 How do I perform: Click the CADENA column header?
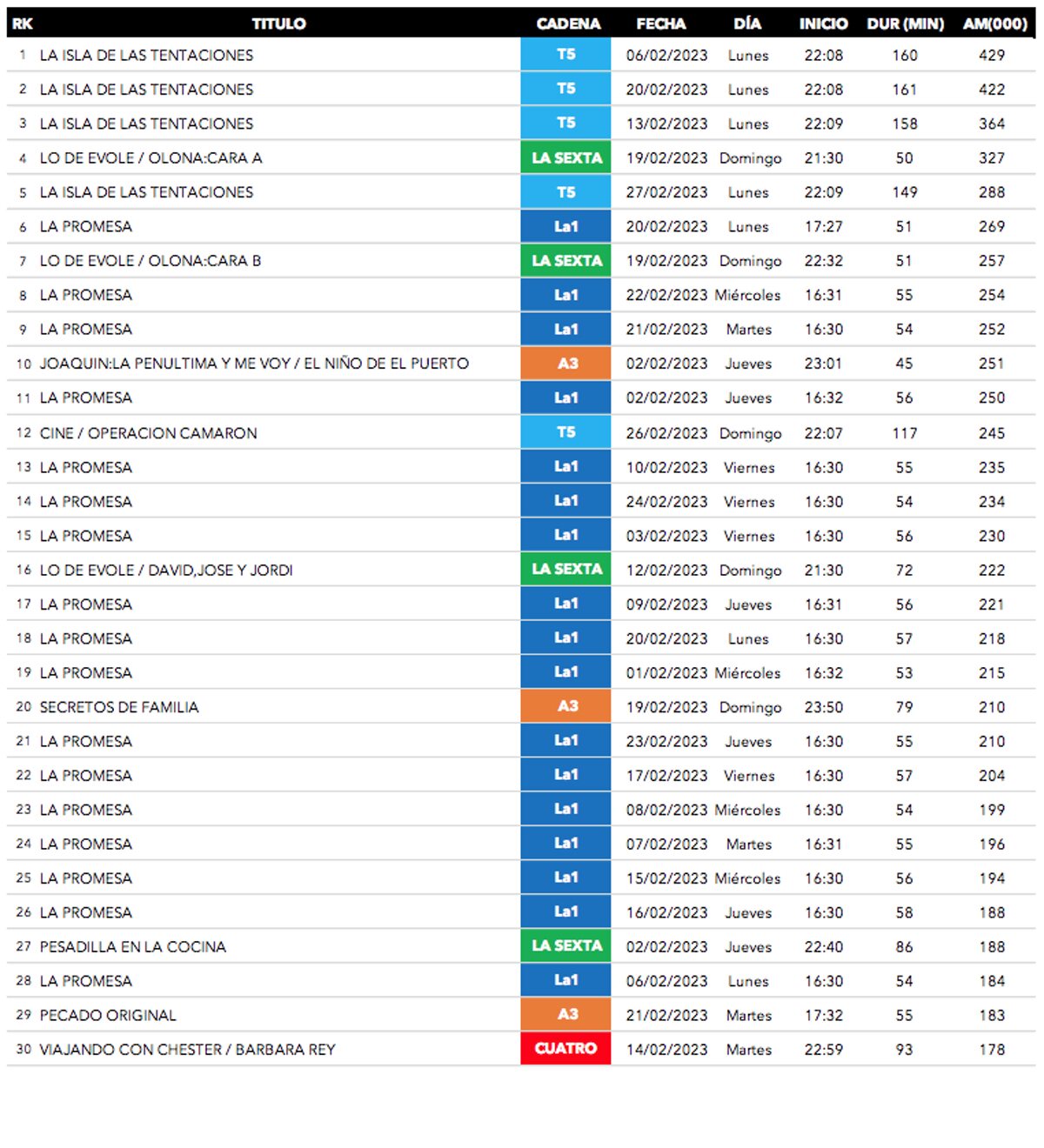coord(568,23)
